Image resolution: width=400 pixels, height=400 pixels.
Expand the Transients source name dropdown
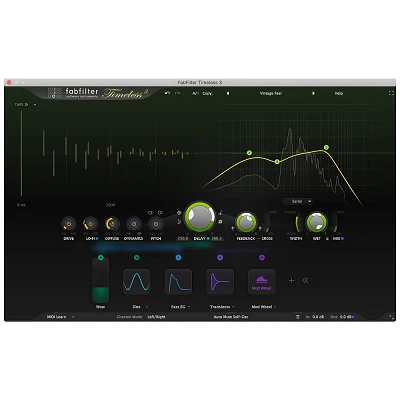233,307
